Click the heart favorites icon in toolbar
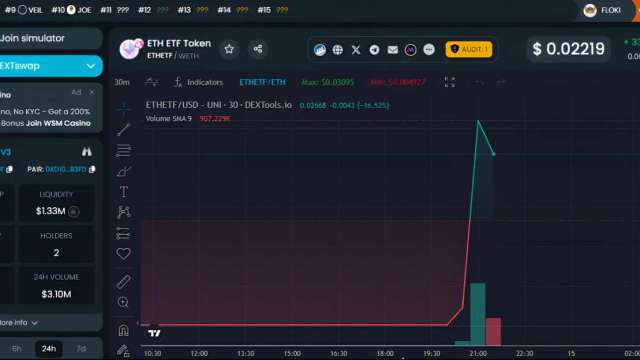Screen dimensions: 640x360 pos(123,254)
